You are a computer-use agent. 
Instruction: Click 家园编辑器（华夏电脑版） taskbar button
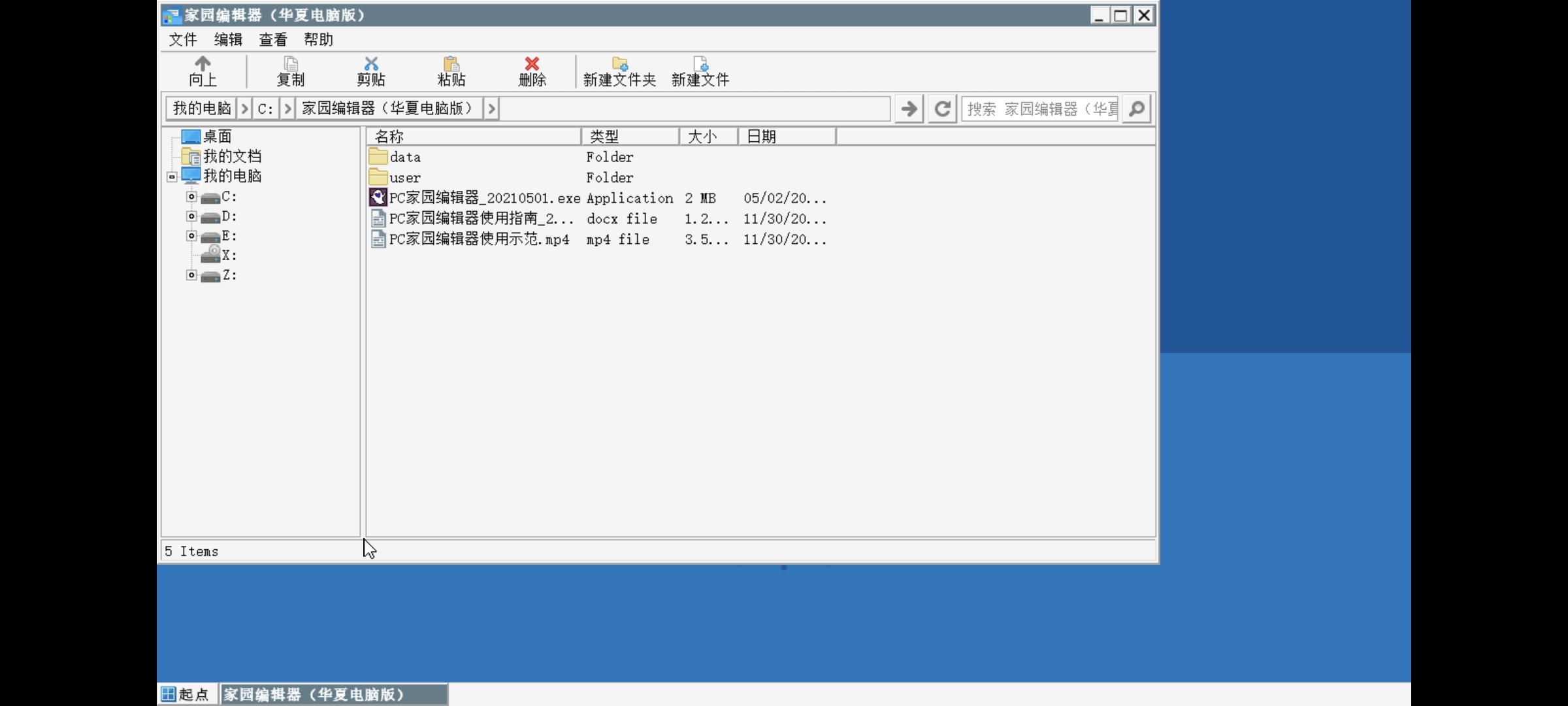click(x=334, y=694)
